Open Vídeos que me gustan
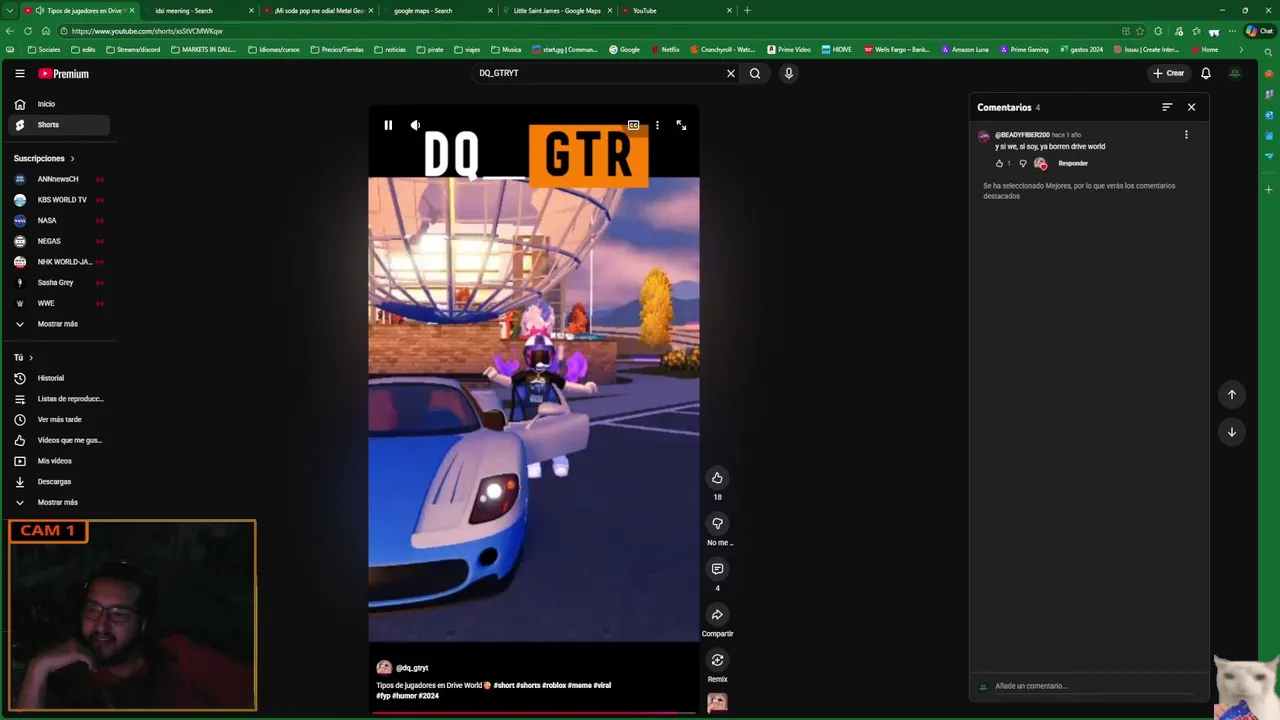 pos(59,440)
